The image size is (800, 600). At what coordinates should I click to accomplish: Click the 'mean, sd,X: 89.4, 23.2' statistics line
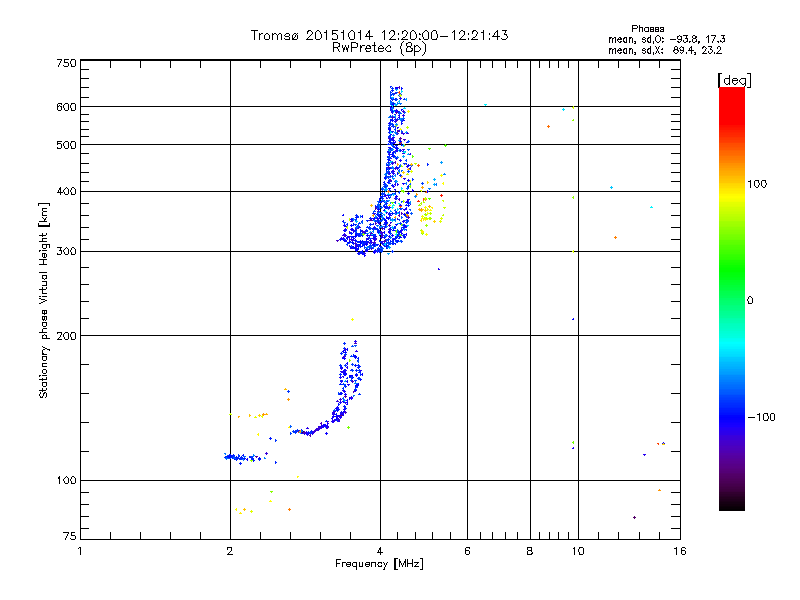coord(665,51)
